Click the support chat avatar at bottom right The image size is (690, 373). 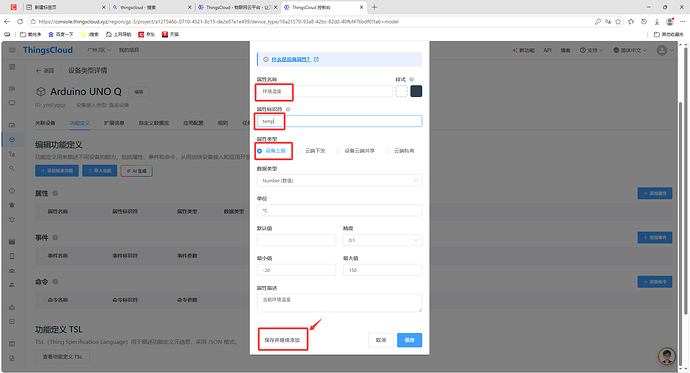pyautogui.click(x=667, y=356)
